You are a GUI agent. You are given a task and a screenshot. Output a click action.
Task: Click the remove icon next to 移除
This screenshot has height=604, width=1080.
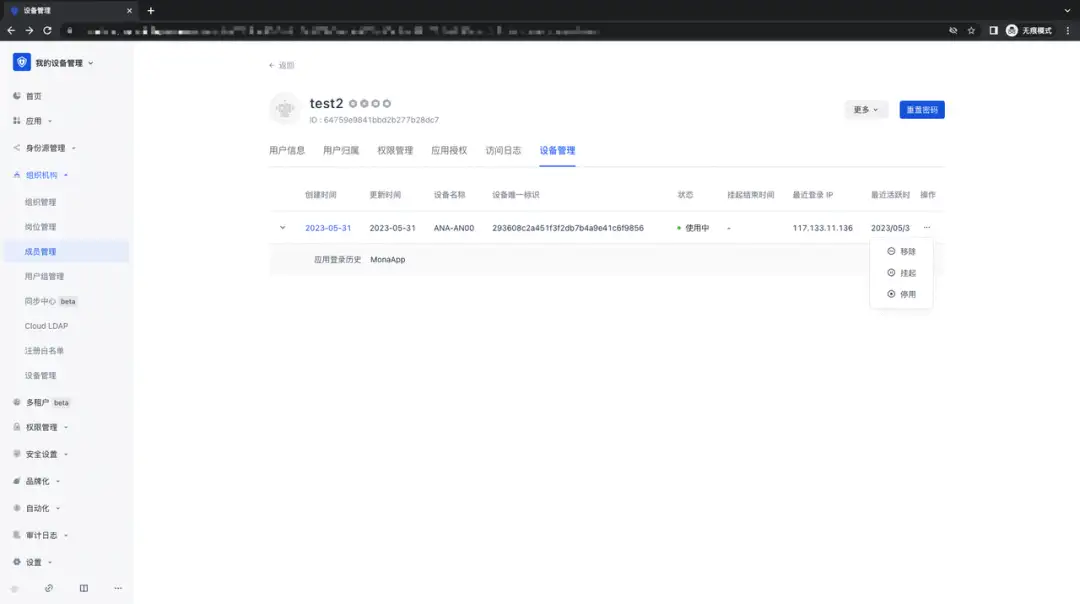[x=891, y=251]
